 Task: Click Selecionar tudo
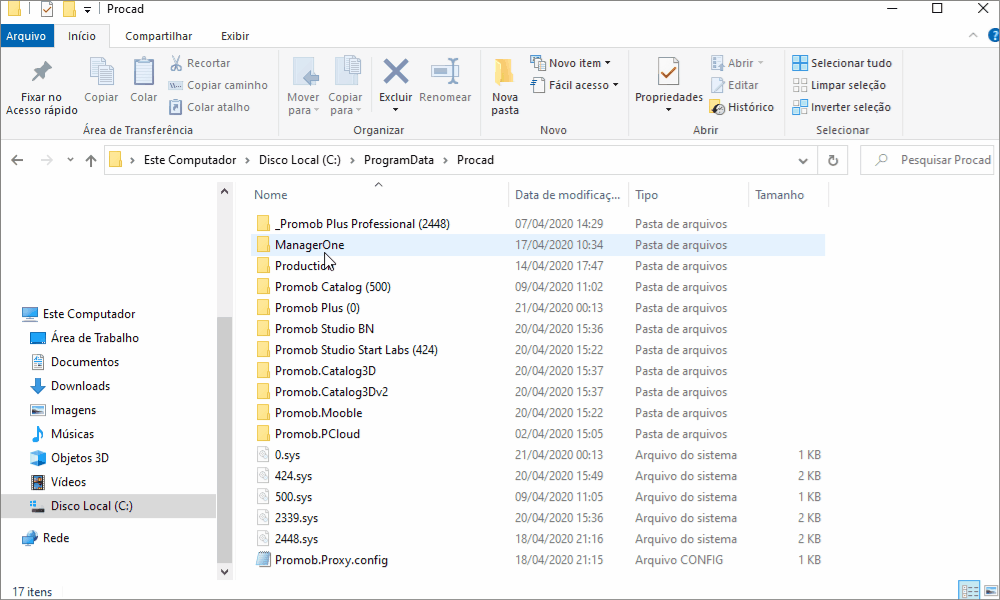(842, 63)
